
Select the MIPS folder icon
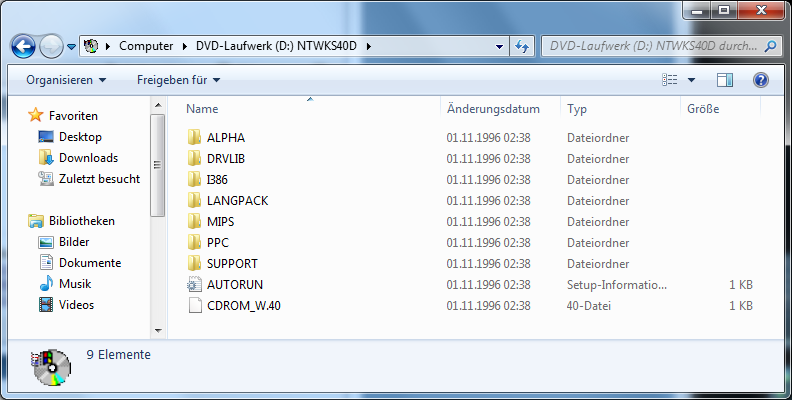click(x=194, y=221)
